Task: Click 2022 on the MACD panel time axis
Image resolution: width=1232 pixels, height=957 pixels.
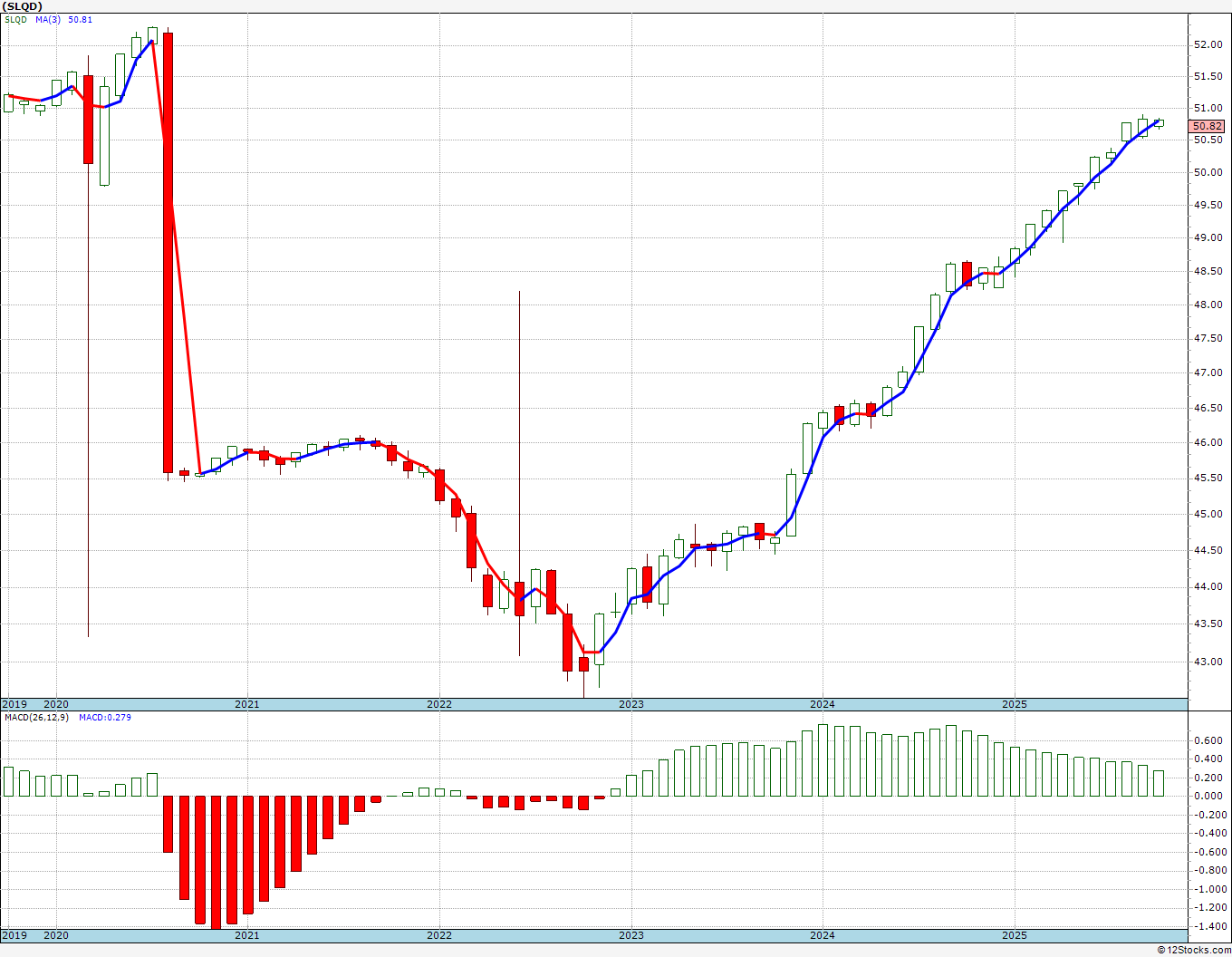Action: click(439, 935)
